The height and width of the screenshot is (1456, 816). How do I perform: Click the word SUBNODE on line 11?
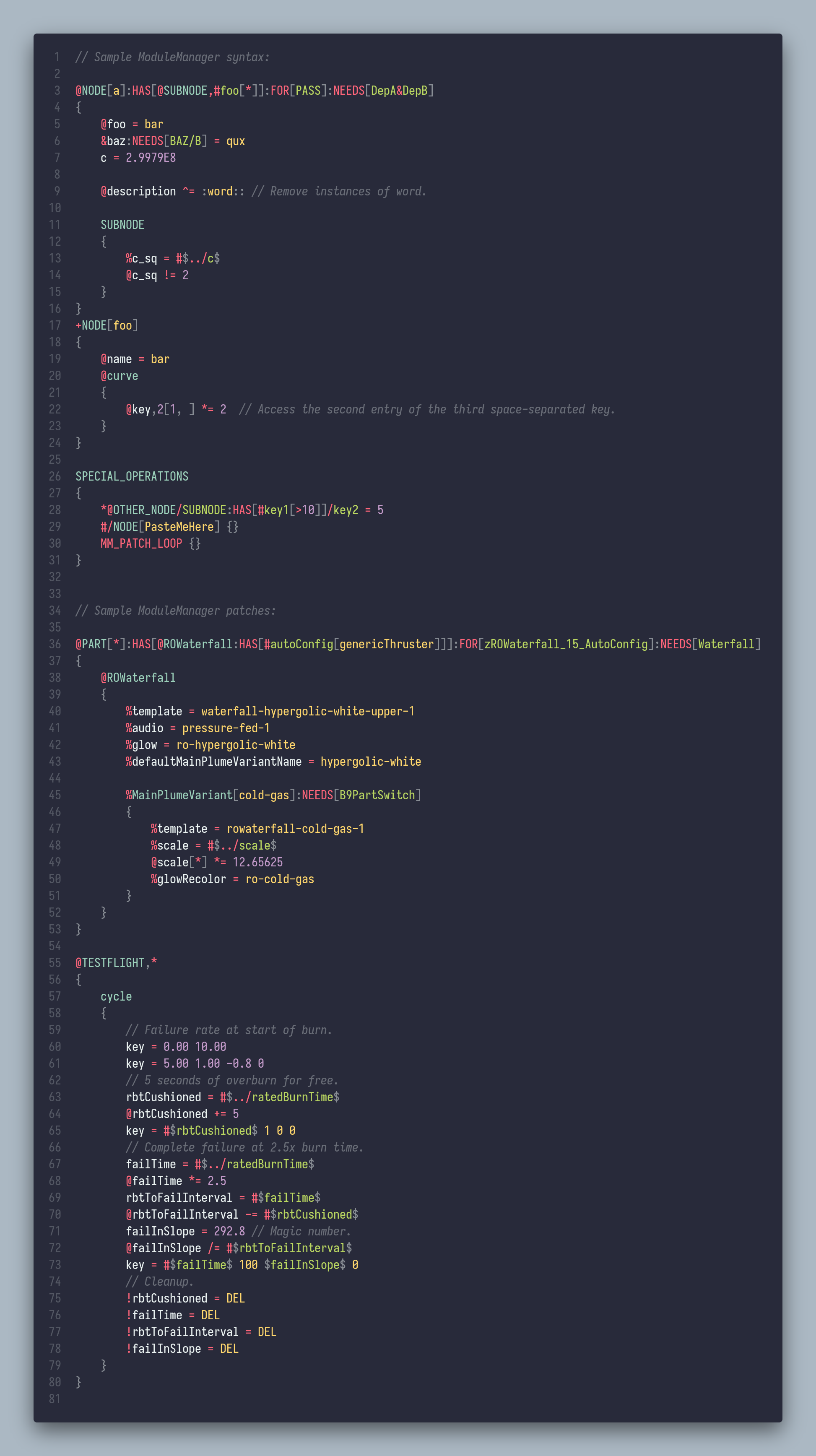pos(122,224)
